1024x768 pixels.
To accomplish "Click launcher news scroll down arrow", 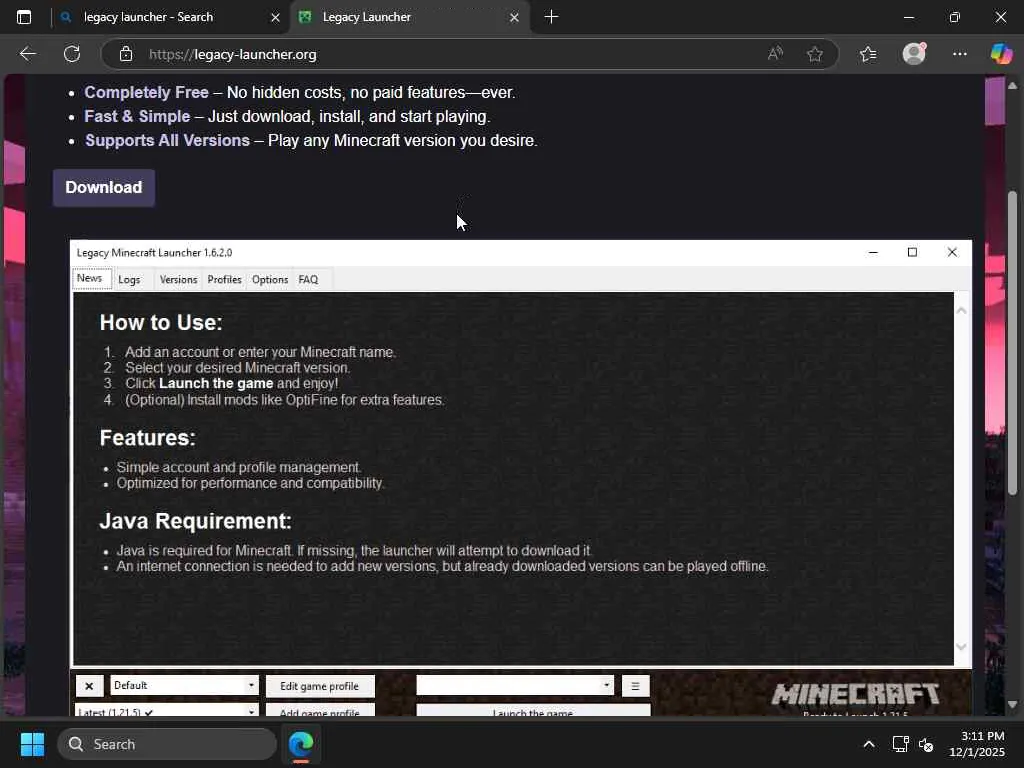I will pyautogui.click(x=961, y=647).
